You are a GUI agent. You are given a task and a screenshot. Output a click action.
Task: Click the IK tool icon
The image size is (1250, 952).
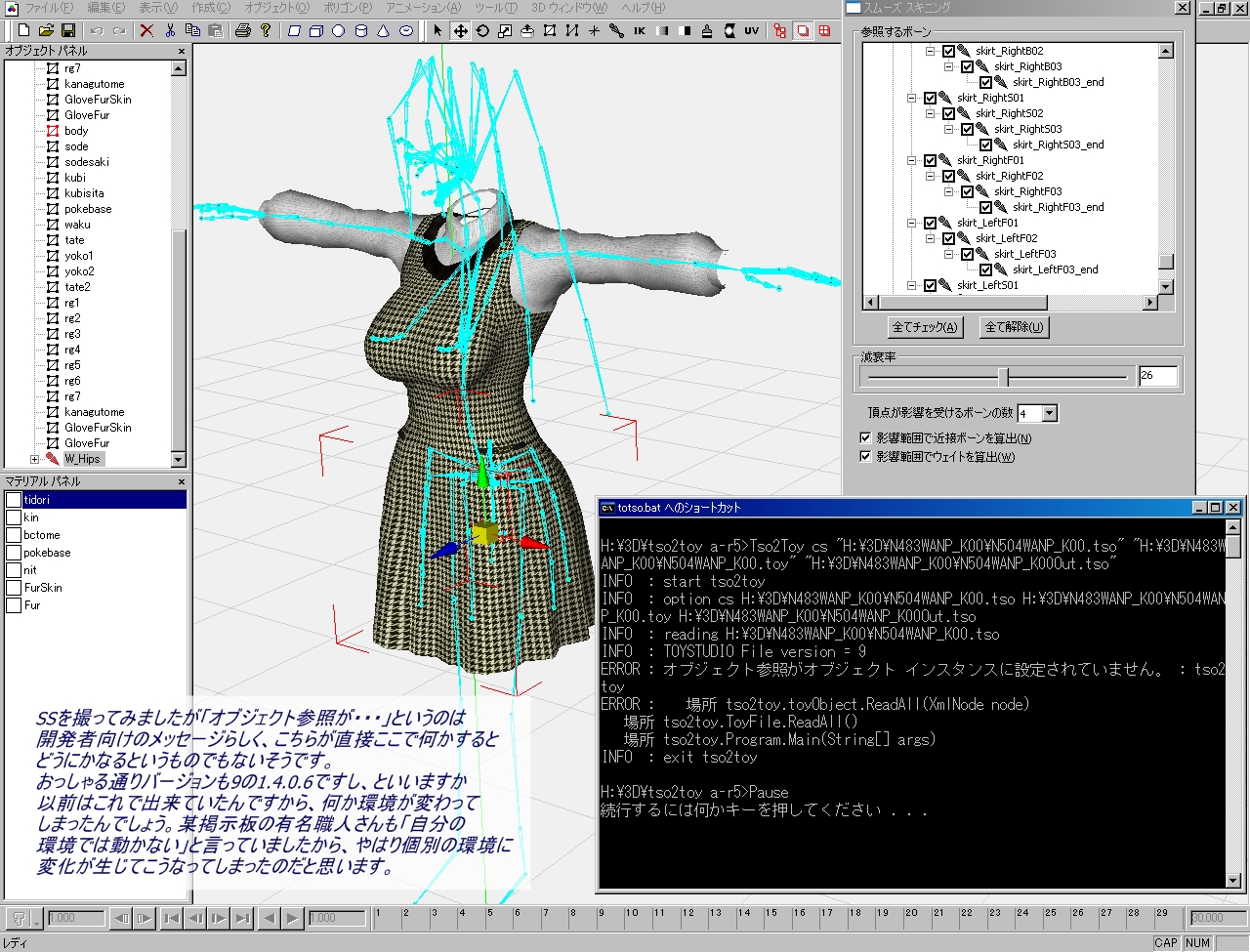click(x=640, y=30)
